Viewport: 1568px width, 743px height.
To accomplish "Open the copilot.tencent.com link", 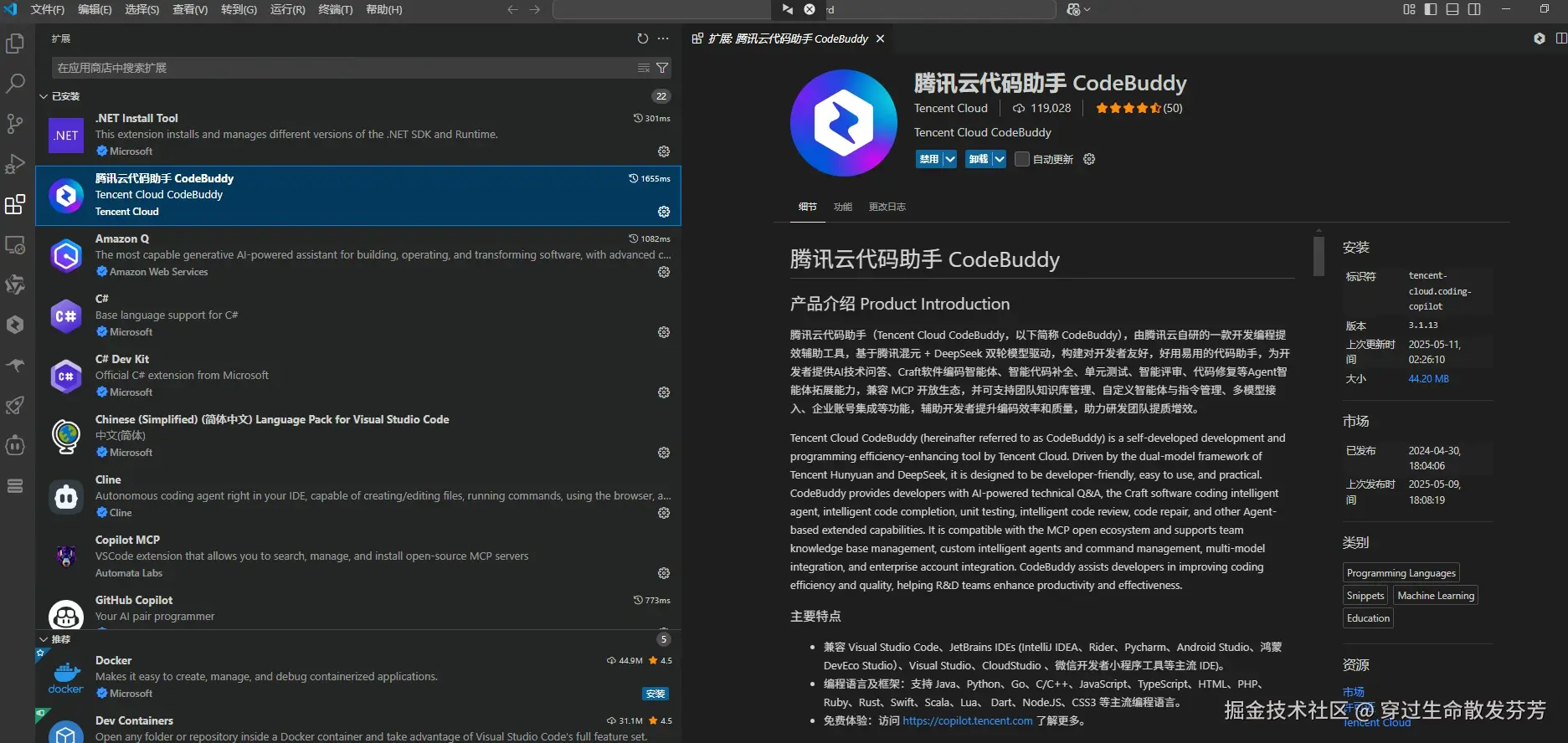I will 967,720.
